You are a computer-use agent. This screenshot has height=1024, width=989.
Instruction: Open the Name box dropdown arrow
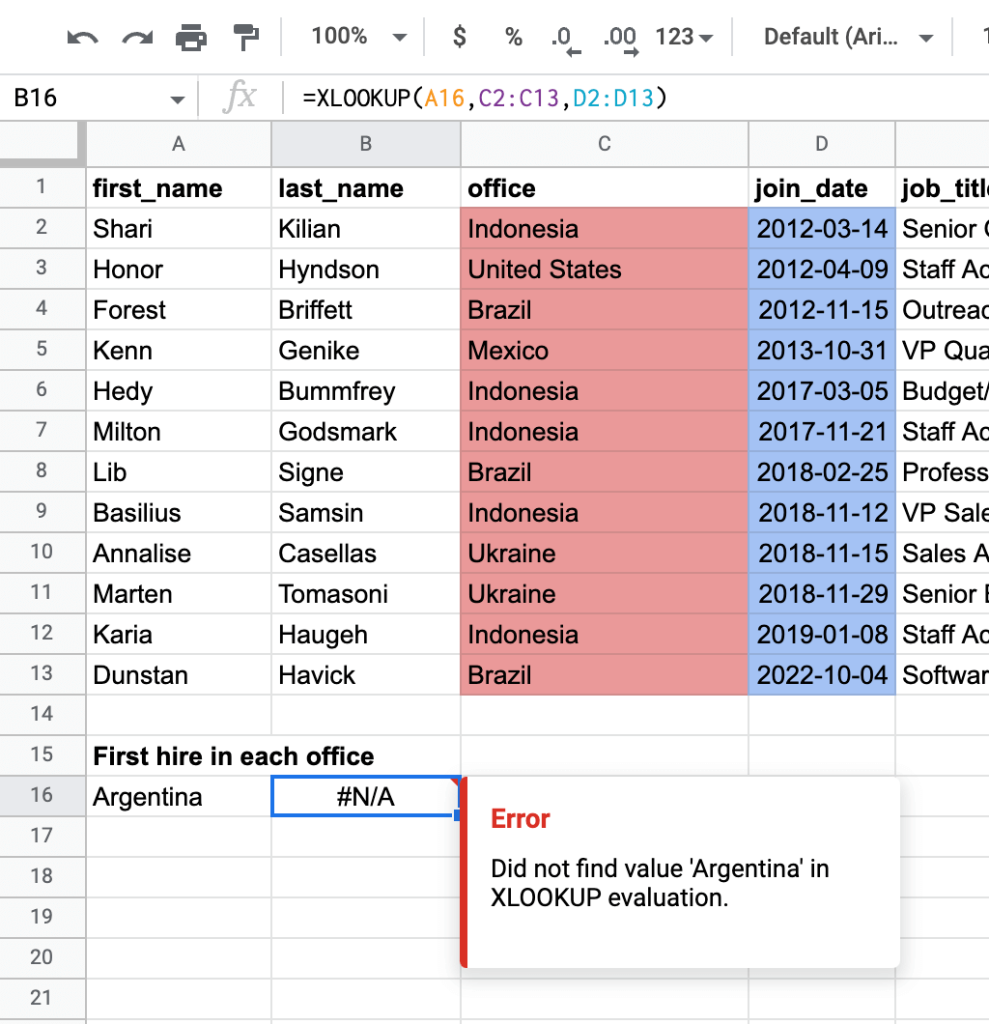(x=177, y=99)
